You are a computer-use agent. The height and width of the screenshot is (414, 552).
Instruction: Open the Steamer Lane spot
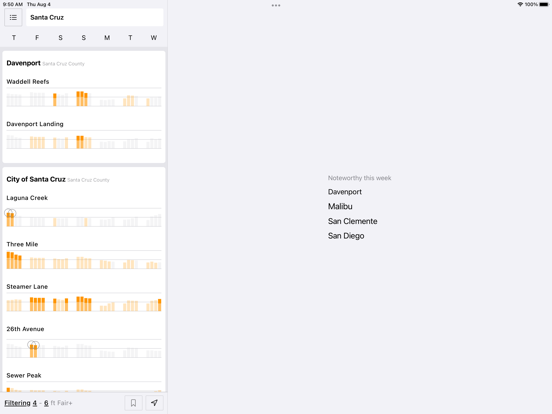pos(27,287)
